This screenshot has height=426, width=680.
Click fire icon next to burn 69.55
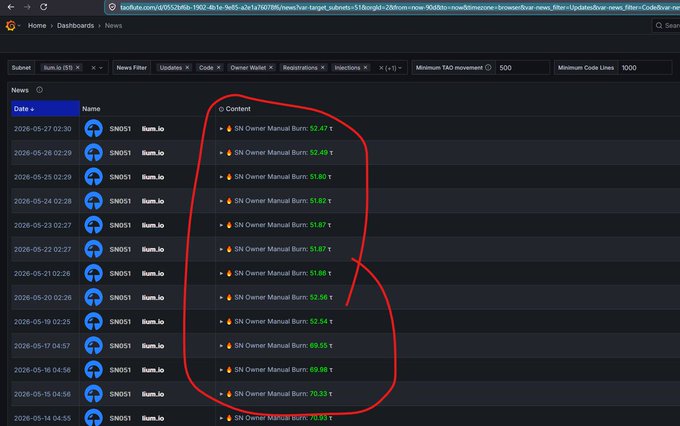coord(229,346)
